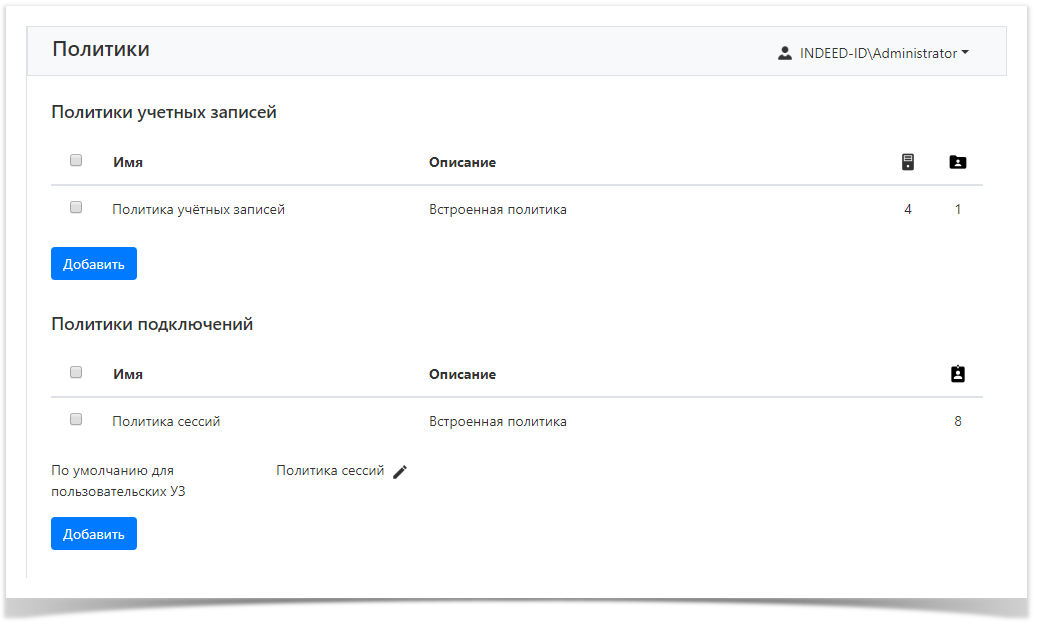The width and height of the screenshot is (1041, 627).
Task: Click Описание column header in connection policies table
Action: [x=462, y=374]
